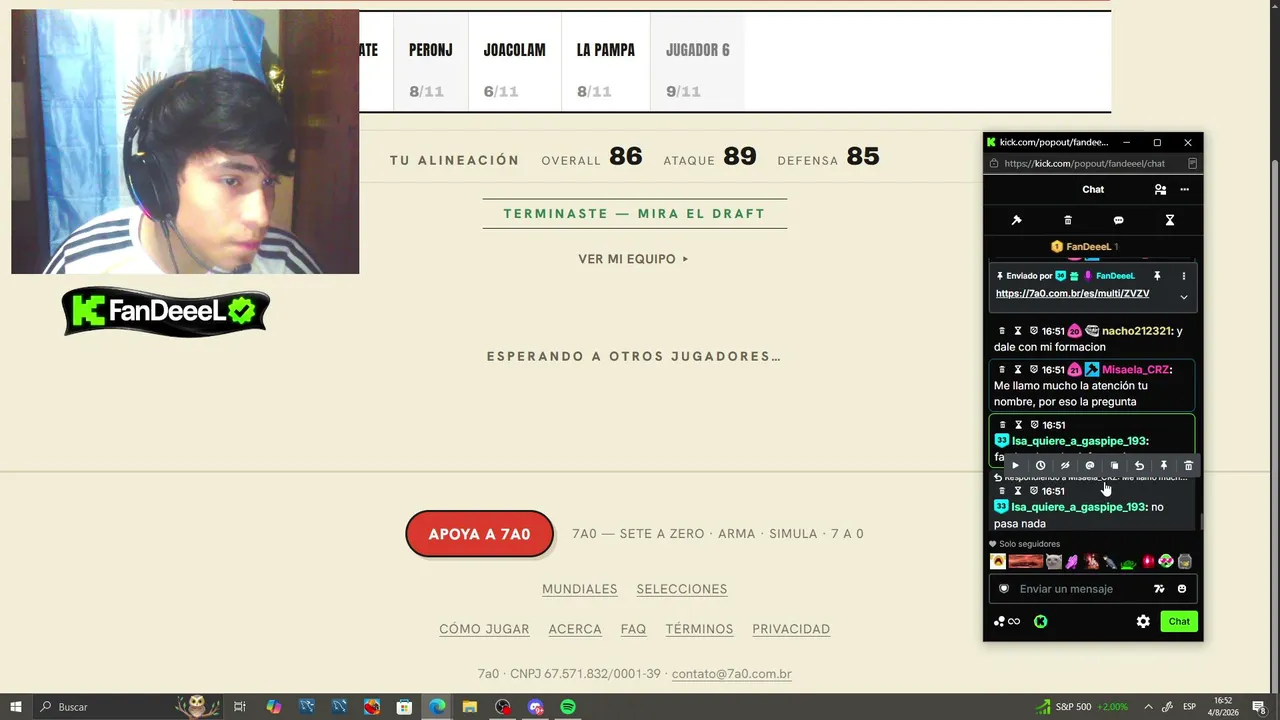Screen dimensions: 1280x720
Task: Click the kick.com popout address bar
Action: point(1084,163)
